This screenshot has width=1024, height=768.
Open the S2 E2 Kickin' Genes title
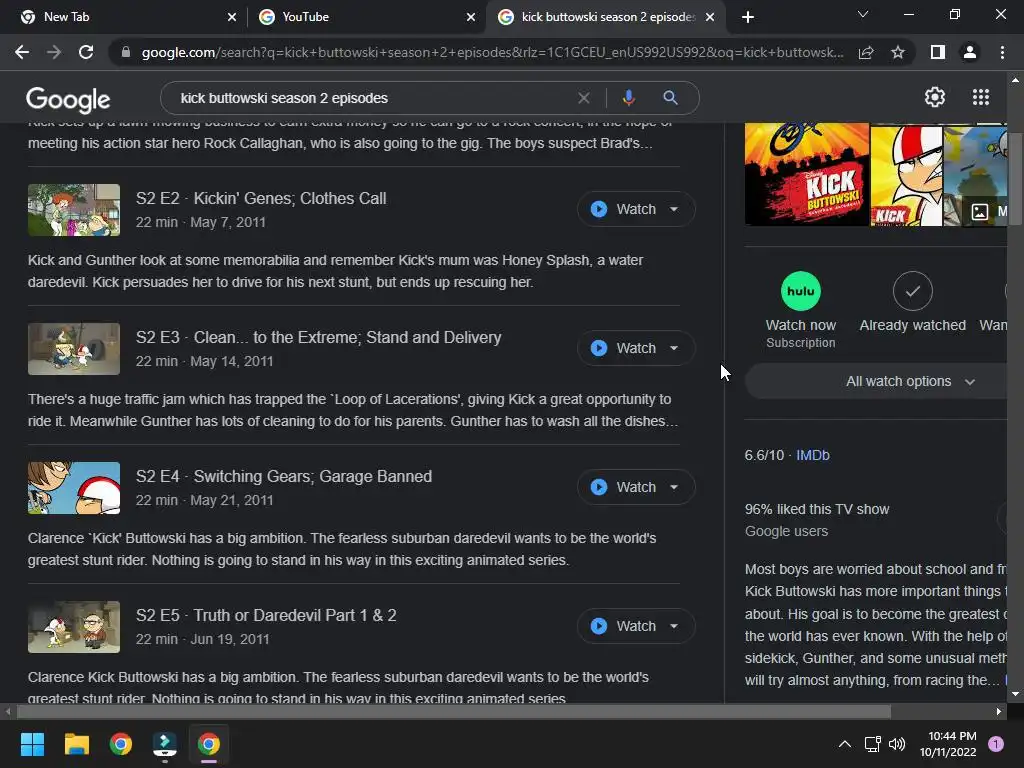point(261,199)
